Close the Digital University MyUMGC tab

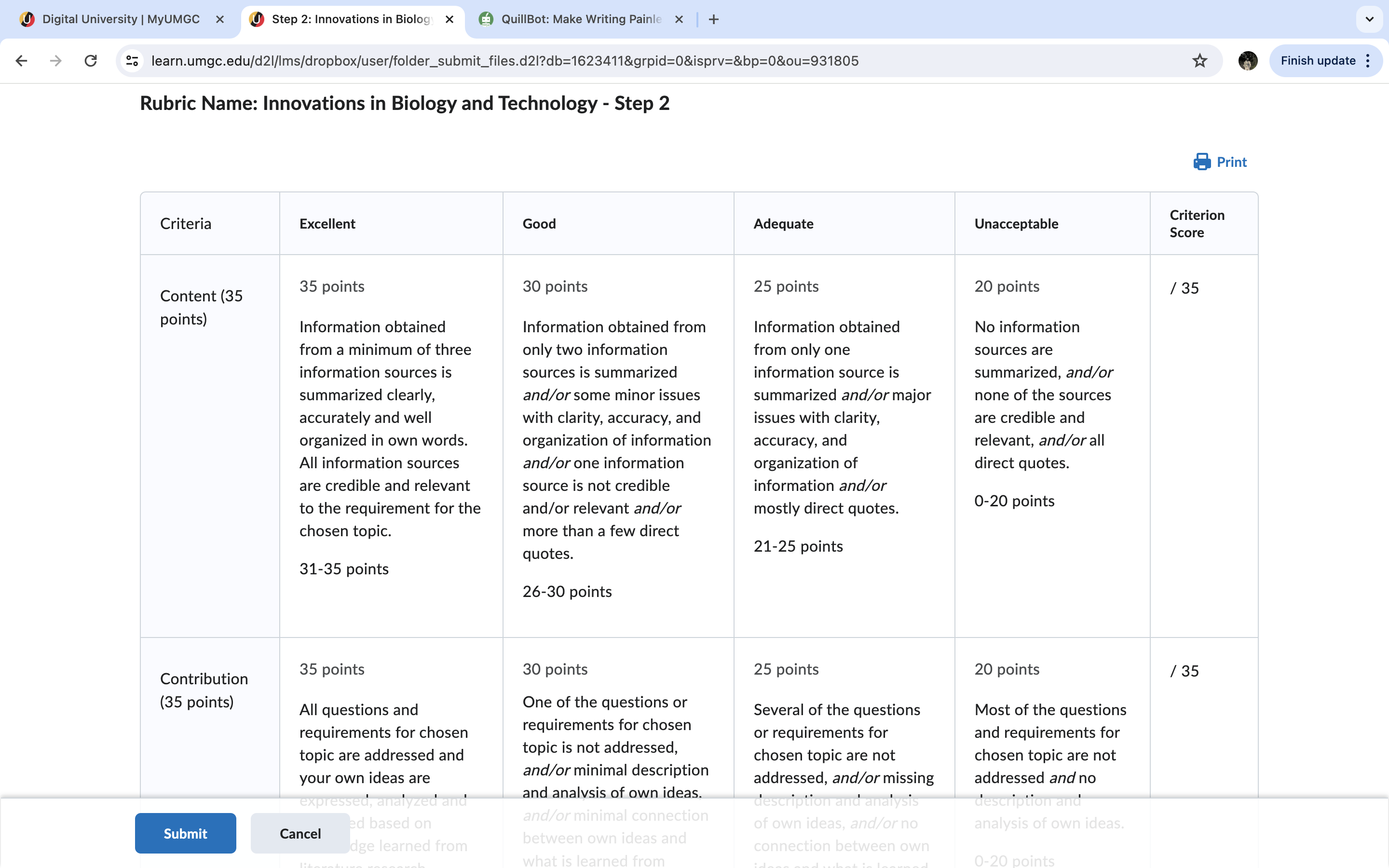[x=220, y=19]
